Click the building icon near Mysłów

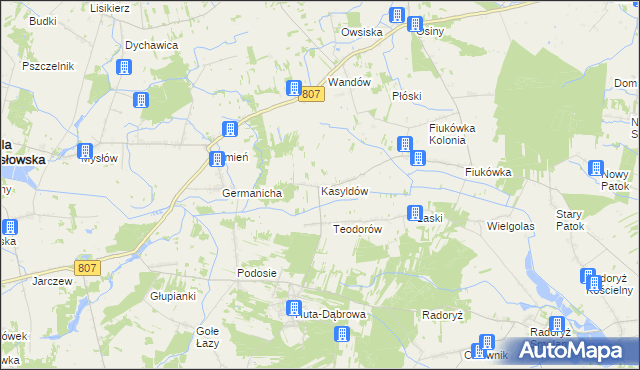[85, 151]
